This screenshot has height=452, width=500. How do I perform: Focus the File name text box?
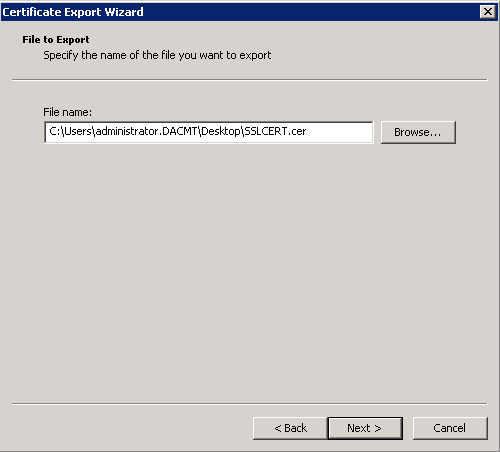(x=209, y=132)
